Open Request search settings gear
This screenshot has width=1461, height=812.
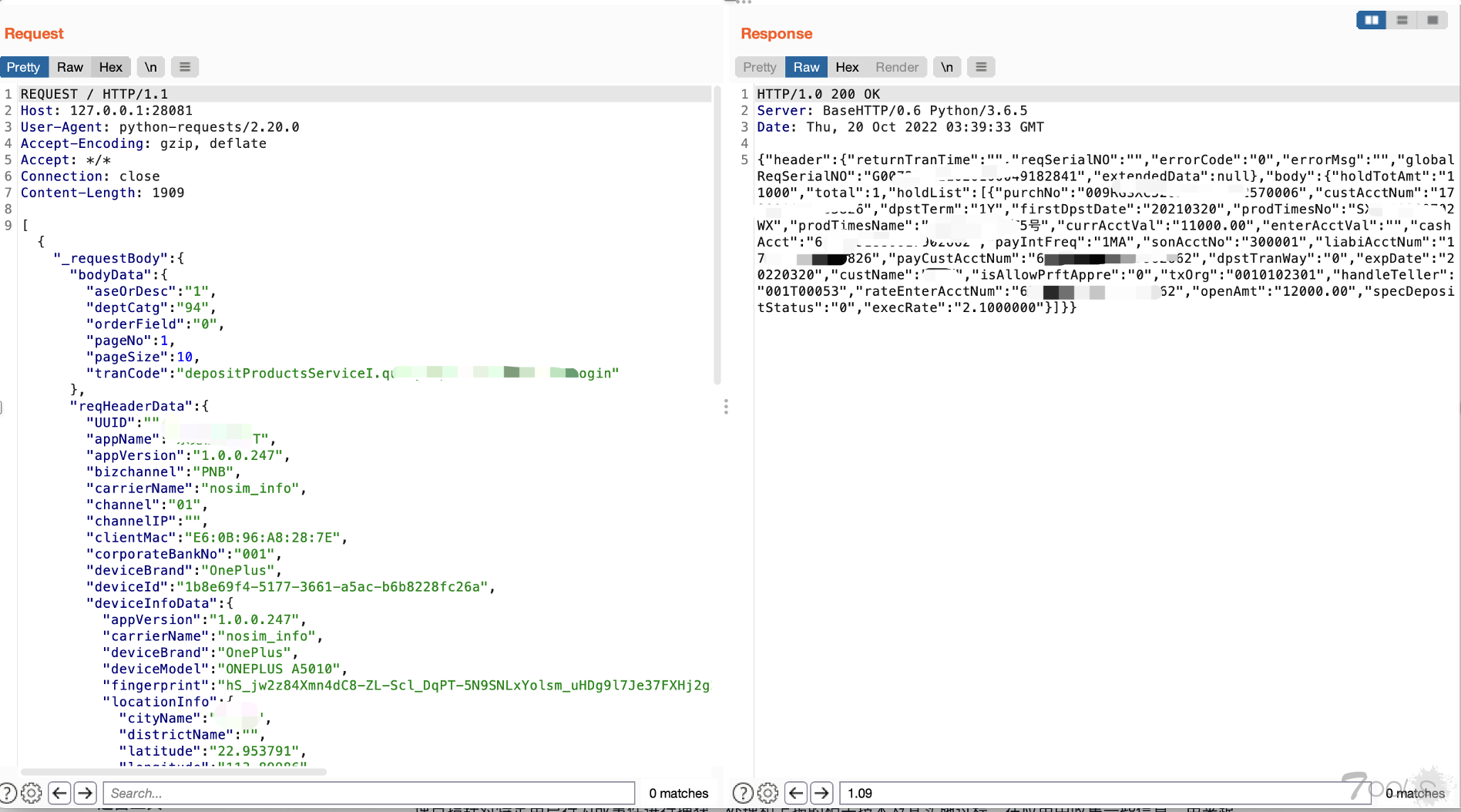[x=32, y=793]
